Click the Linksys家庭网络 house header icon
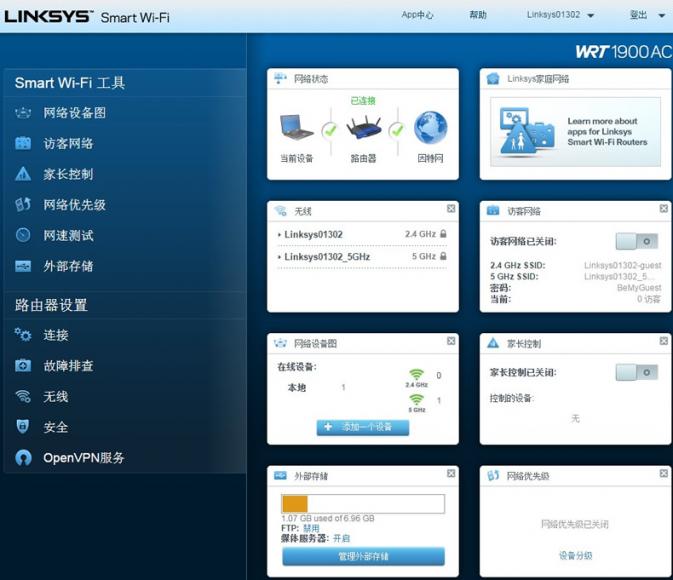Screen dimensions: 673x580 coord(493,79)
